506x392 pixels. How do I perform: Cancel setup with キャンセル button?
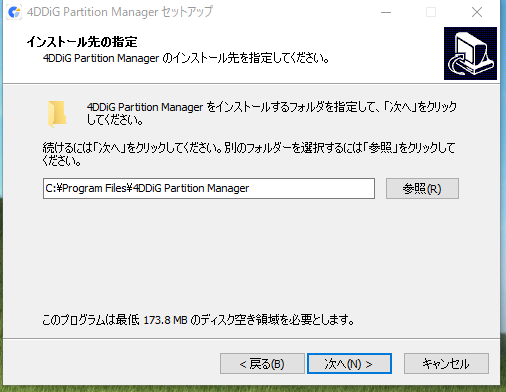(x=446, y=363)
